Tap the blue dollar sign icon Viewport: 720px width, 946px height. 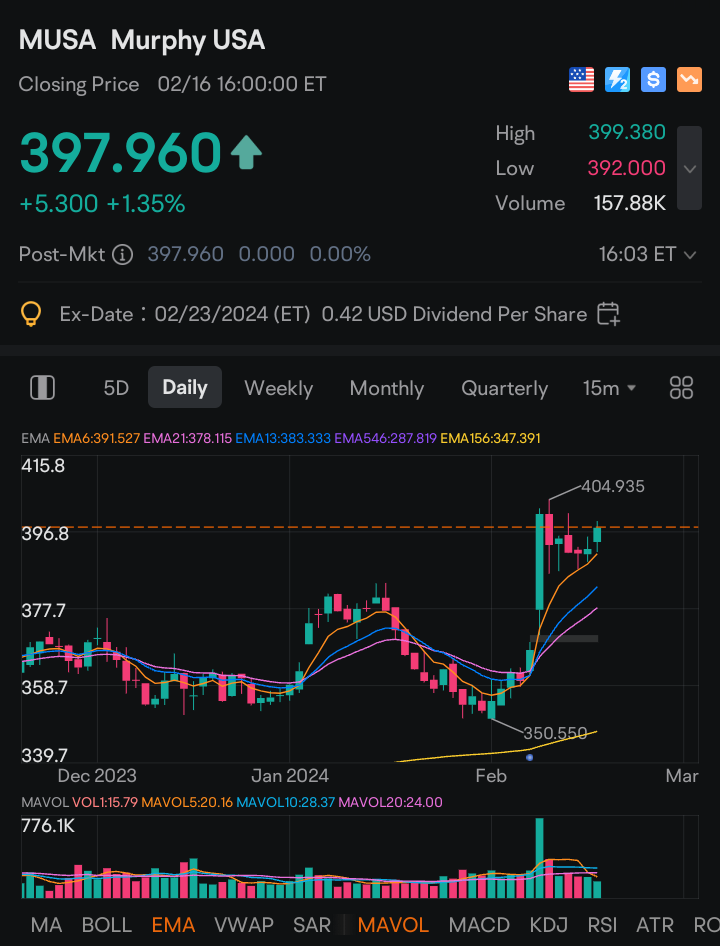(653, 80)
